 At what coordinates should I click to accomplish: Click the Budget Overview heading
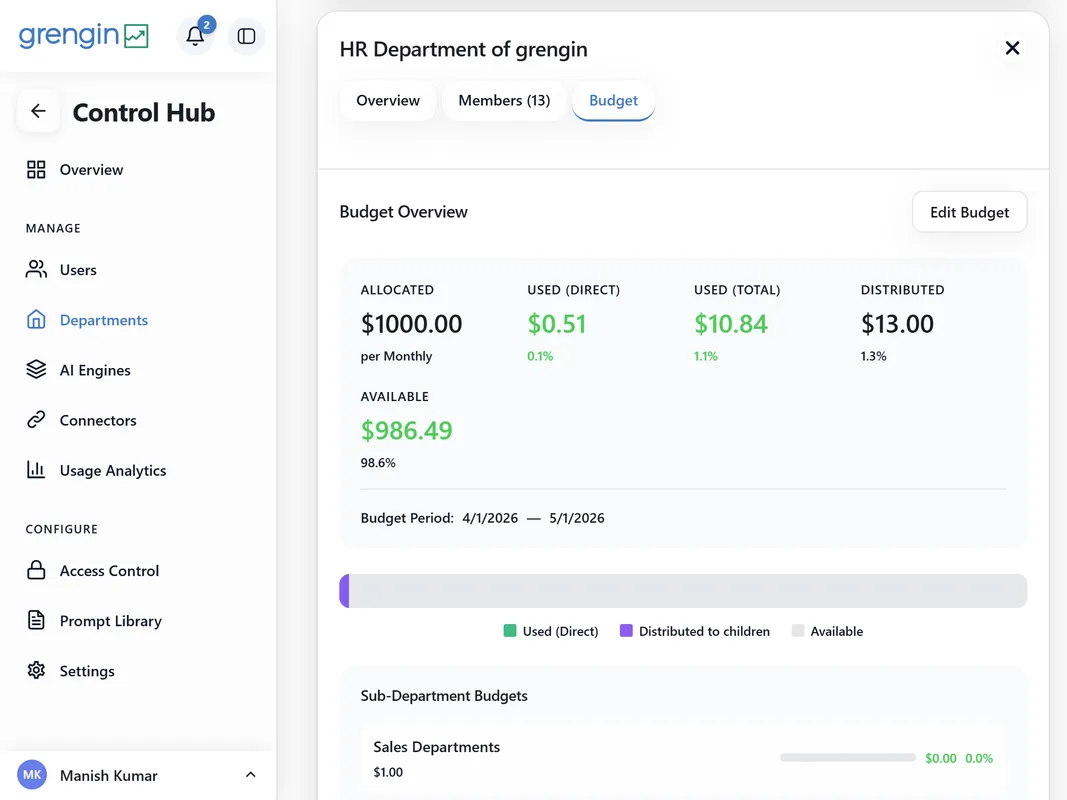point(404,212)
